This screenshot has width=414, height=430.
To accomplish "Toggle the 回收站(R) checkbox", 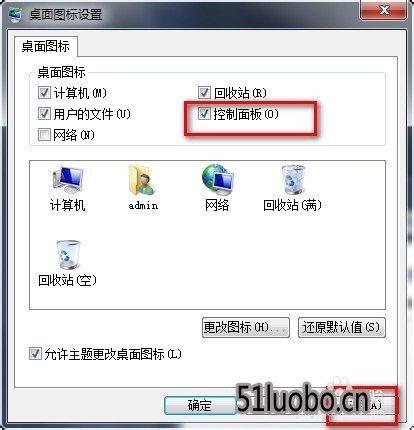I will pyautogui.click(x=204, y=93).
